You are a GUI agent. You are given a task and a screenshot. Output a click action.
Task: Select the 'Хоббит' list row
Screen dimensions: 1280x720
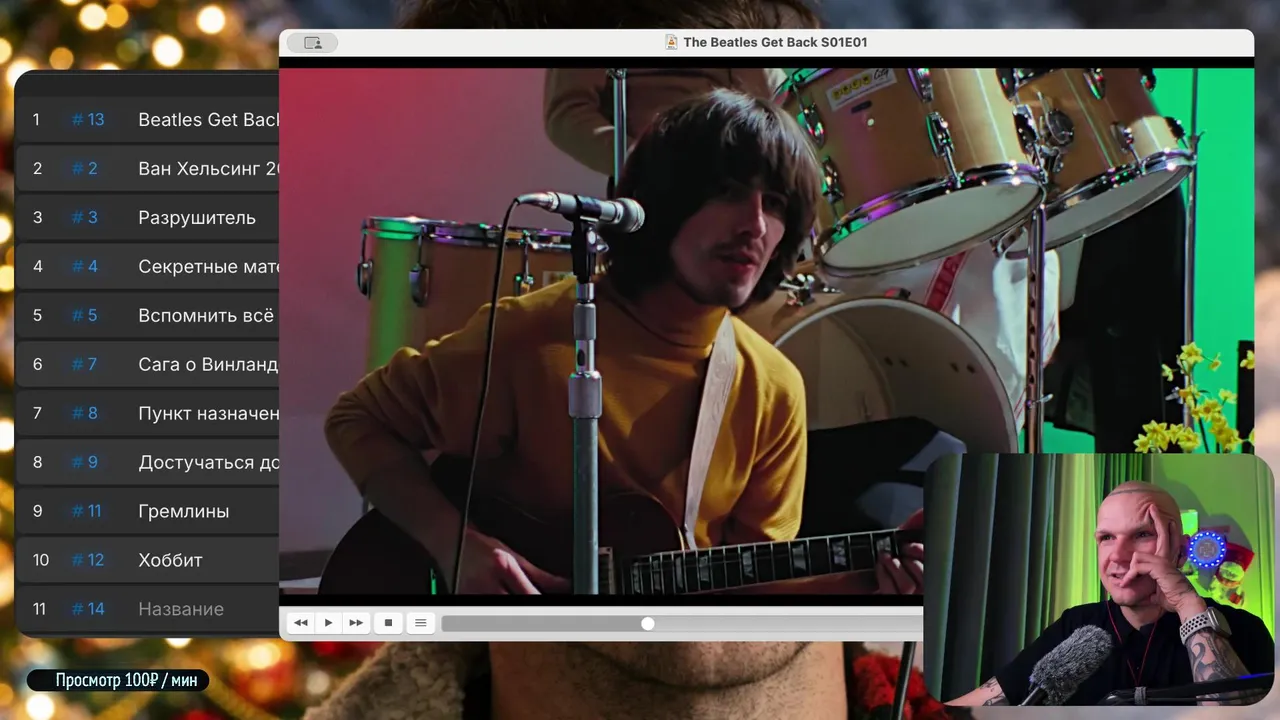[148, 560]
